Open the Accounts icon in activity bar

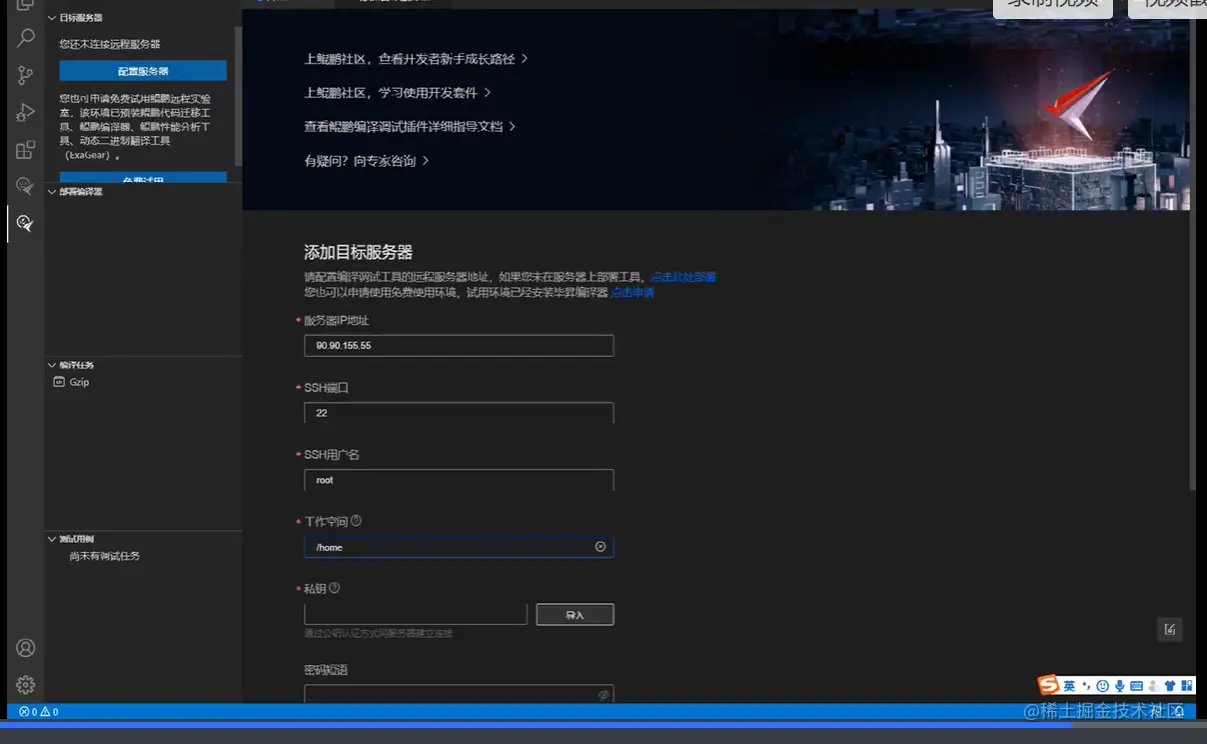(x=26, y=648)
